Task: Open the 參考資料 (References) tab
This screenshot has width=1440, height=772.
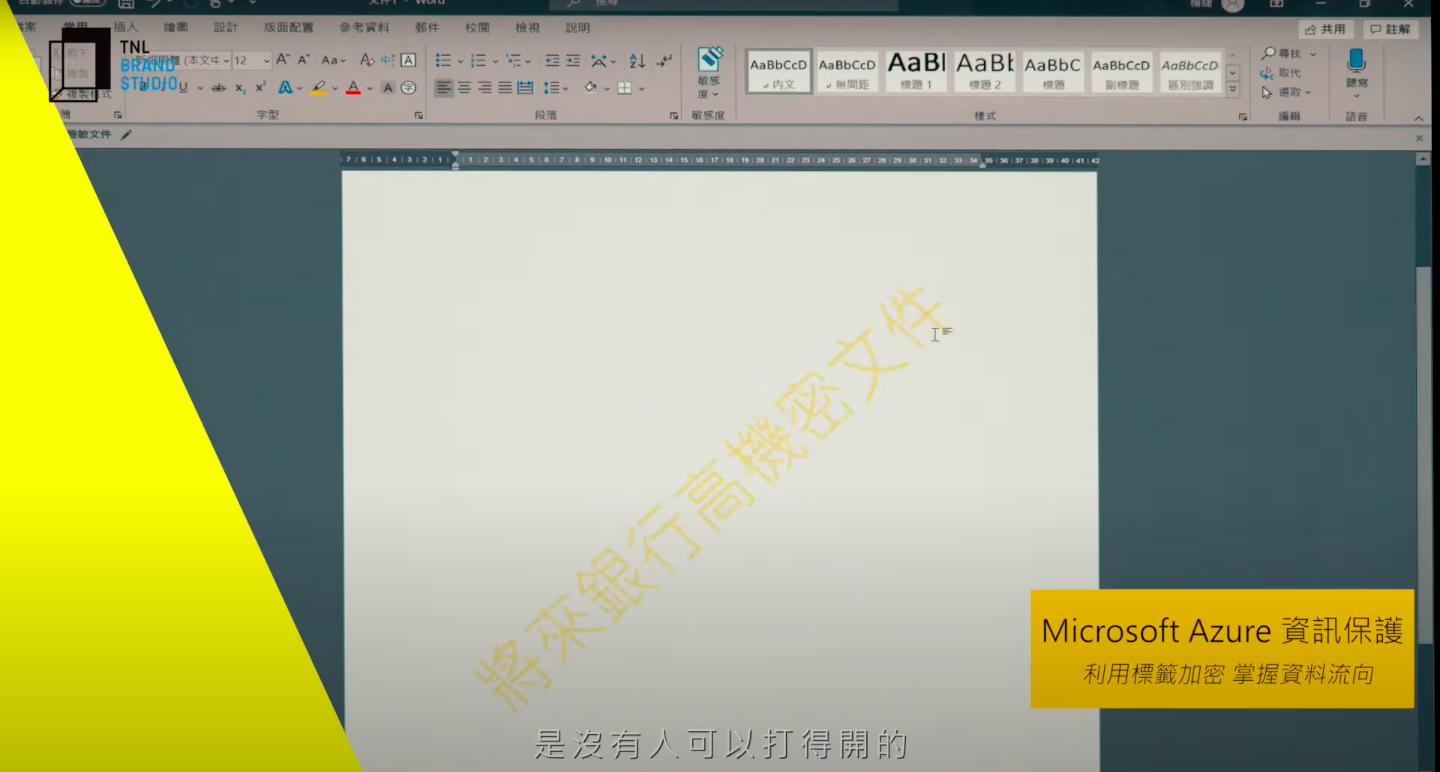Action: pos(365,27)
